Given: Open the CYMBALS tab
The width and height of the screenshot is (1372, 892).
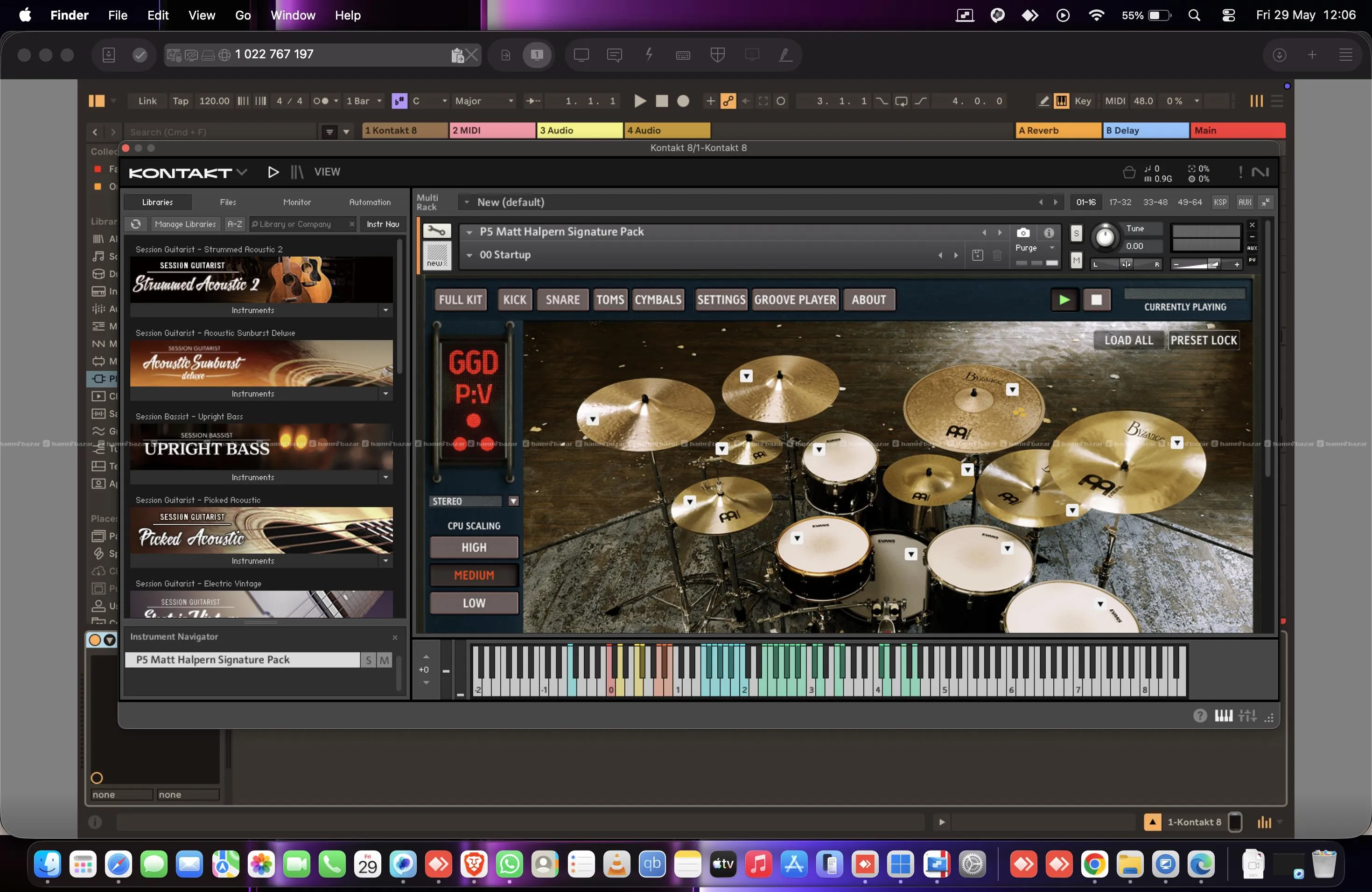Looking at the screenshot, I should (x=658, y=300).
